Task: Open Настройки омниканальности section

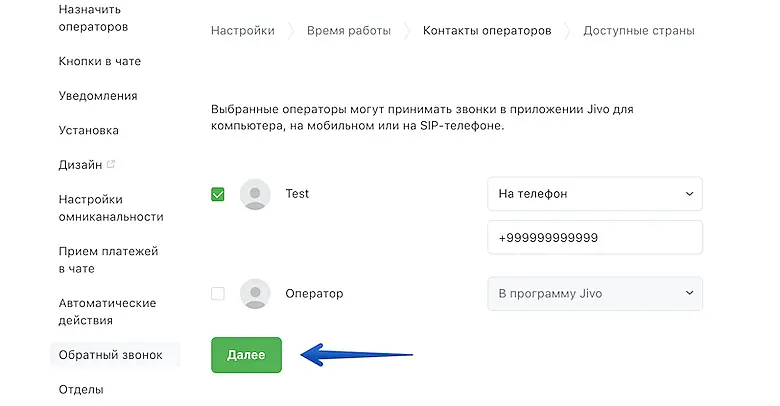Action: point(110,207)
